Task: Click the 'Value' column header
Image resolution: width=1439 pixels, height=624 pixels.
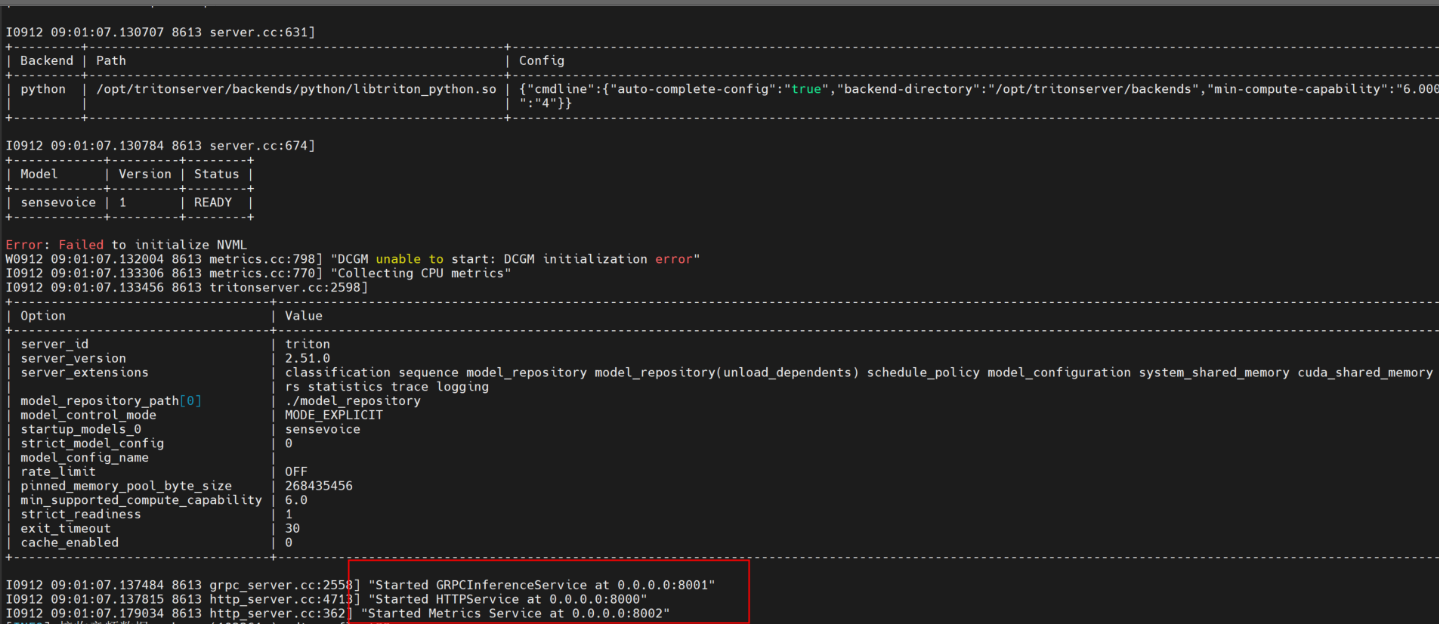Action: pos(303,316)
